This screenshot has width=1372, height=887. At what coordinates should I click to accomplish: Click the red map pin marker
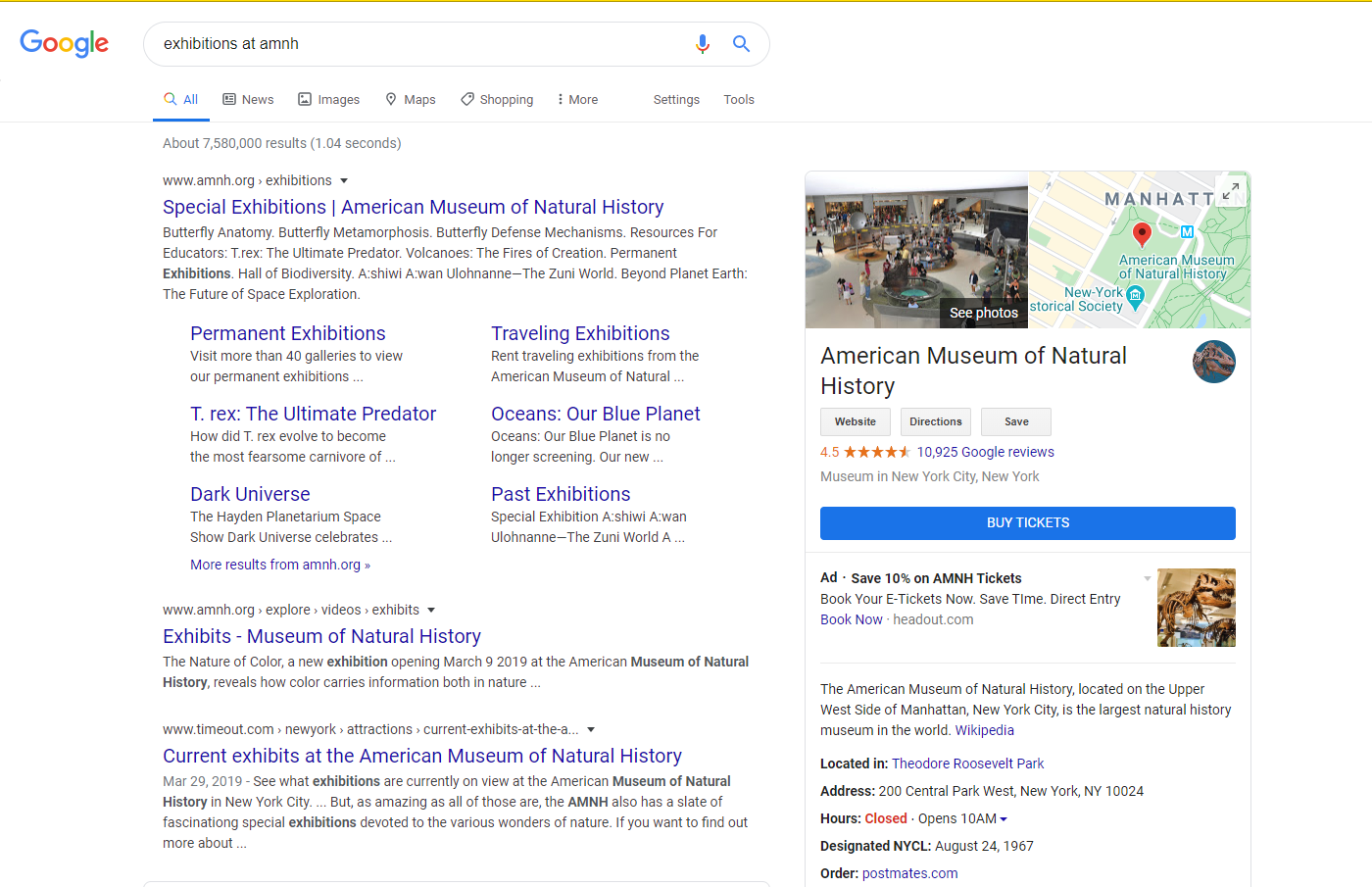[1142, 233]
